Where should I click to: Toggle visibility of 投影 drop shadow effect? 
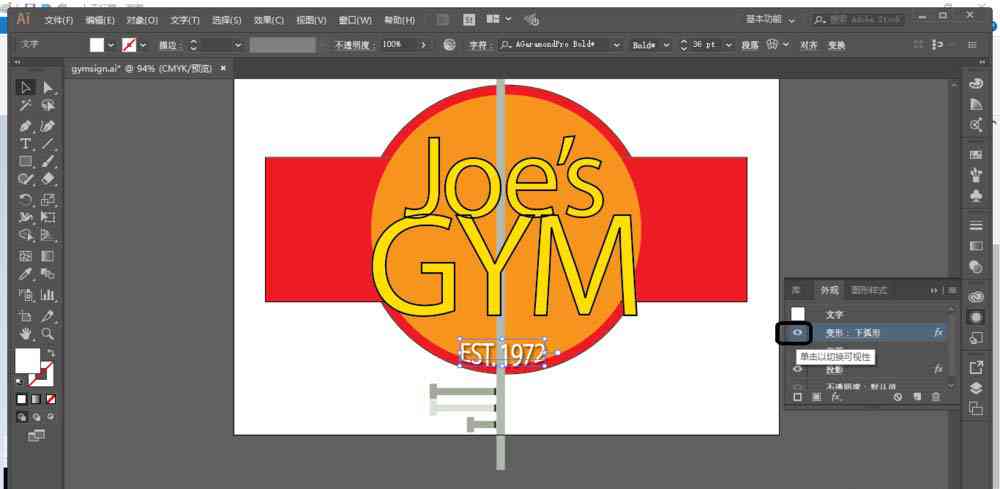[x=797, y=369]
